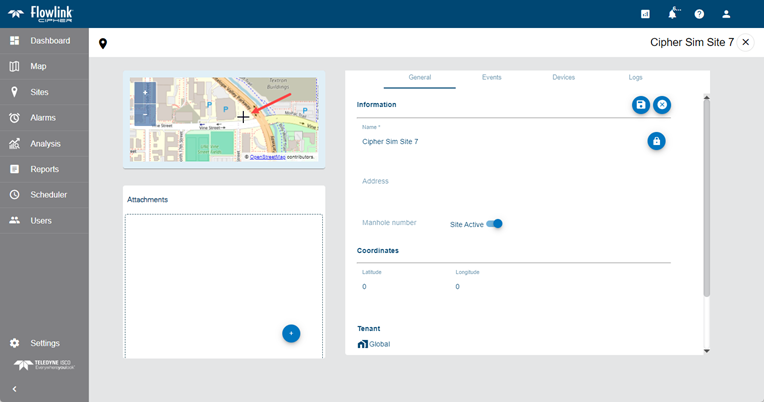Viewport: 764px width, 402px height.
Task: Click the Address input field
Action: click(500, 181)
